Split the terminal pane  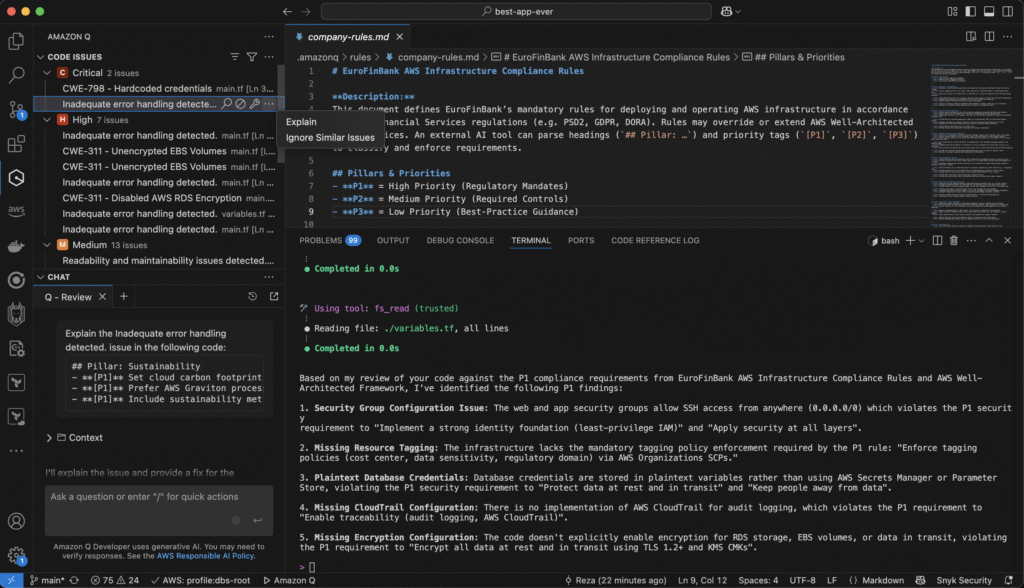(937, 240)
